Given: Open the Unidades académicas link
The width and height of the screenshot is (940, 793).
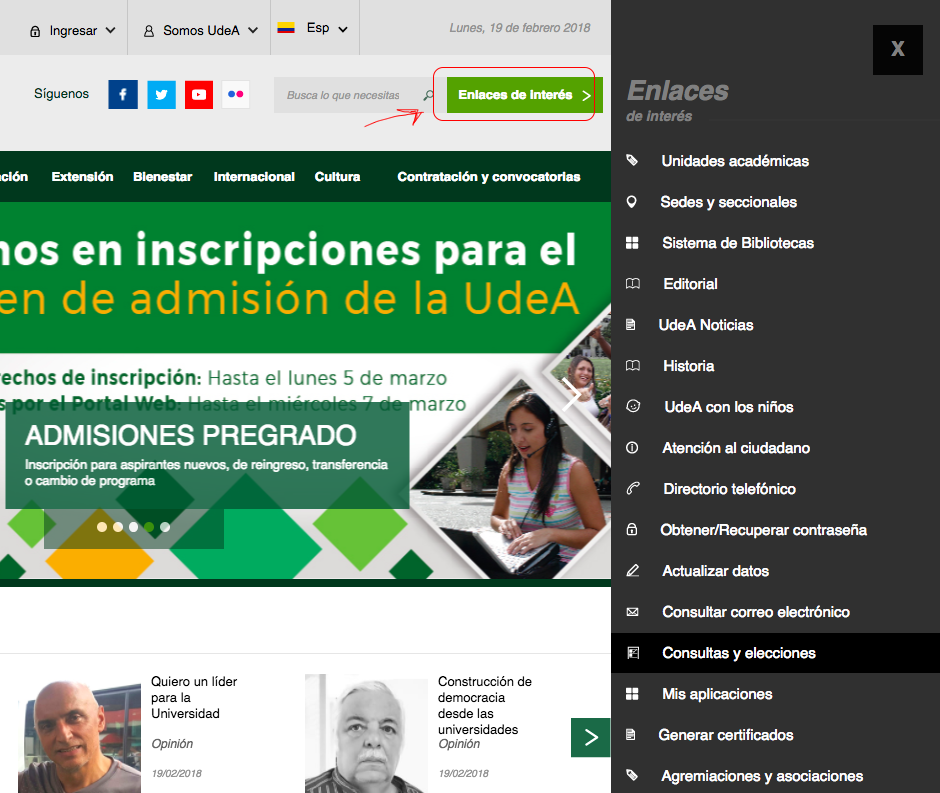Looking at the screenshot, I should click(735, 161).
